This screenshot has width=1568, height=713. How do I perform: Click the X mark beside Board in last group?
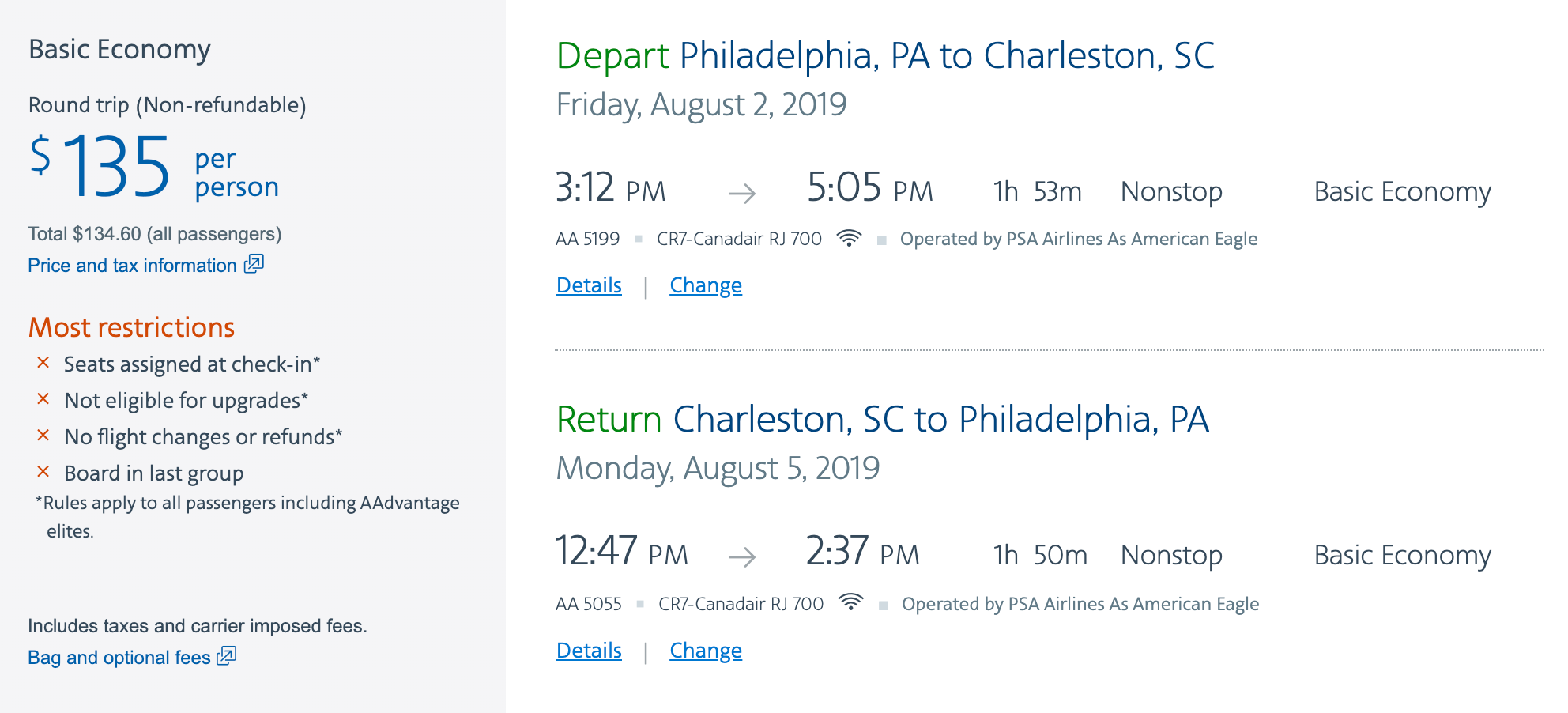coord(43,472)
